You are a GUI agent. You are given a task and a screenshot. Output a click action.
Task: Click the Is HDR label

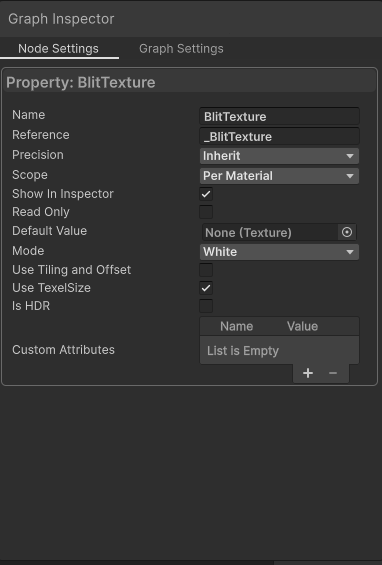point(31,306)
